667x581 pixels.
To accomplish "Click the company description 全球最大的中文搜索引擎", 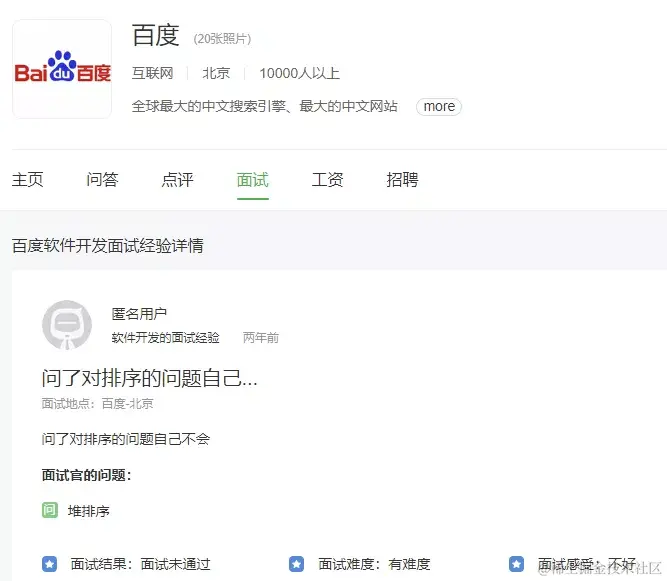I will (265, 106).
